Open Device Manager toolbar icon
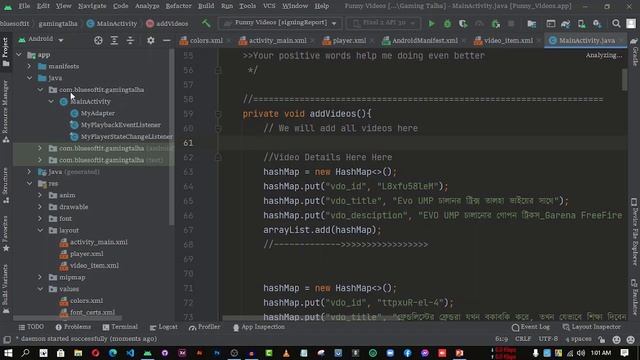 pyautogui.click(x=581, y=24)
